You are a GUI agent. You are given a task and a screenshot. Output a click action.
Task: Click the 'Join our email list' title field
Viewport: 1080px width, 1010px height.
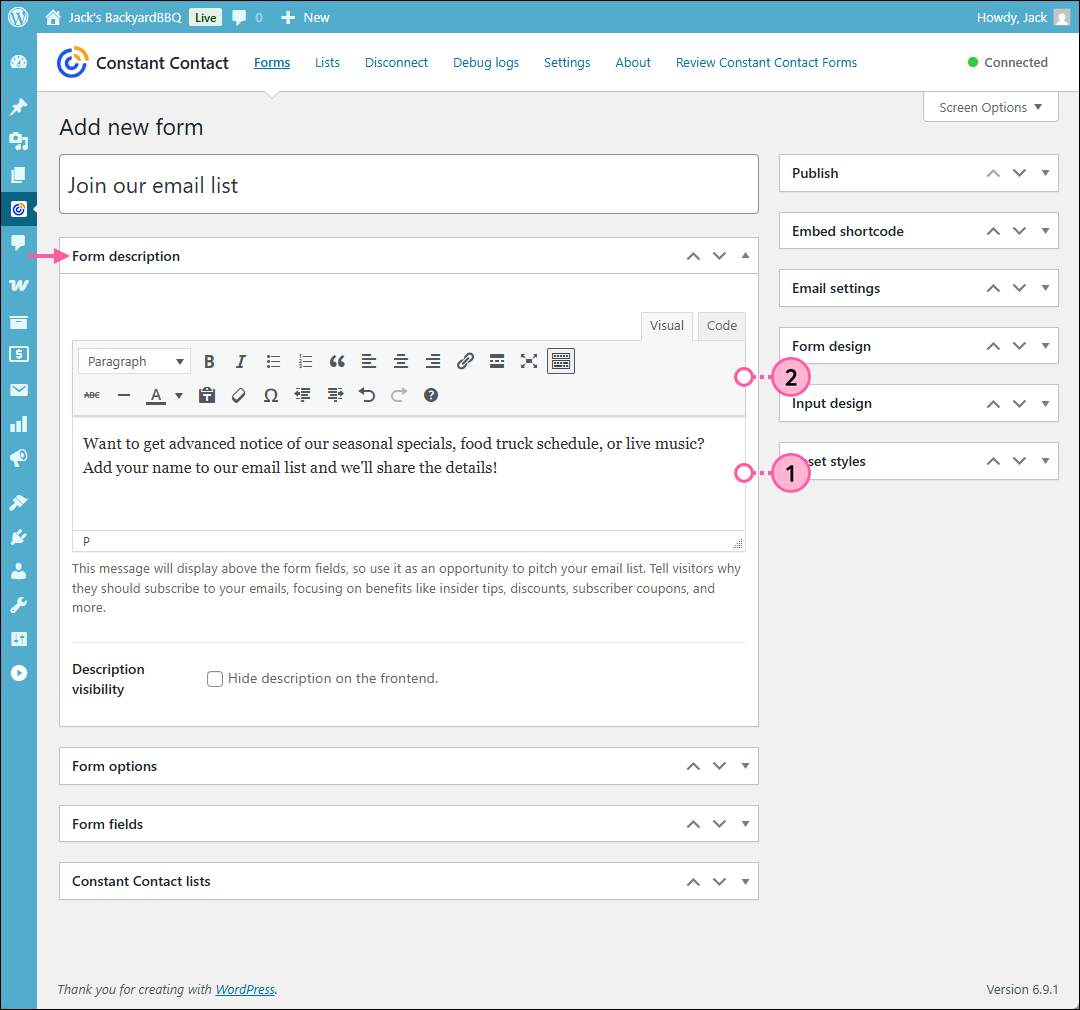(x=409, y=184)
